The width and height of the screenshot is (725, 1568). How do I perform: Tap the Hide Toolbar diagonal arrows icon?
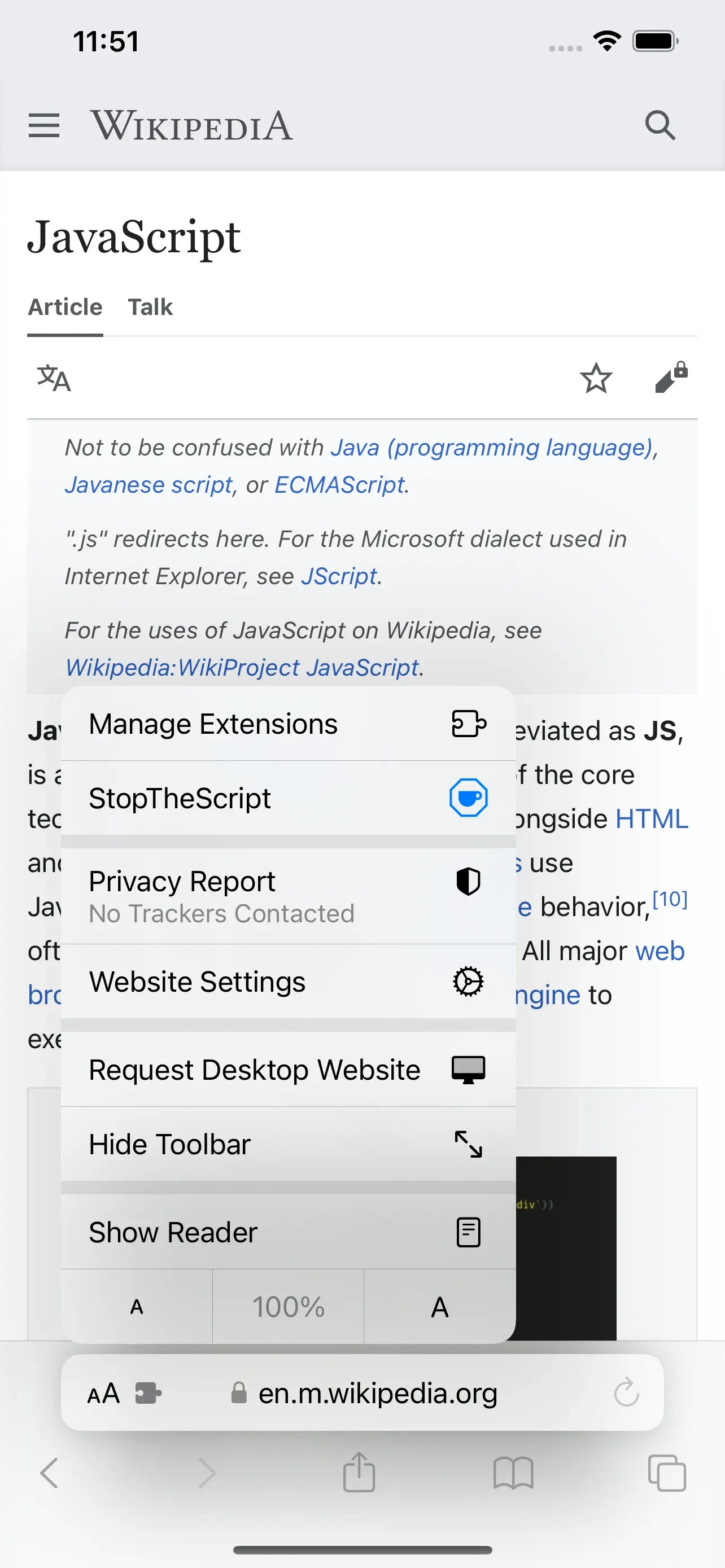pos(468,1144)
